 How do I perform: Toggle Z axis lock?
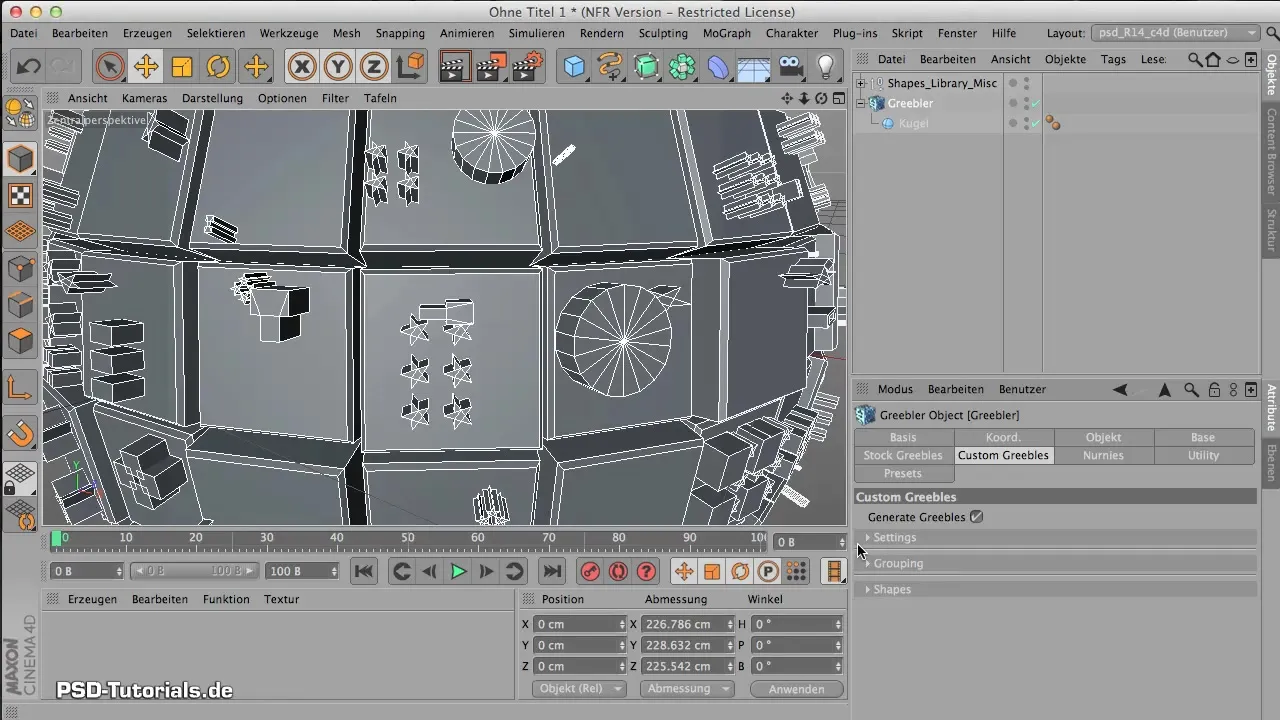click(x=374, y=67)
